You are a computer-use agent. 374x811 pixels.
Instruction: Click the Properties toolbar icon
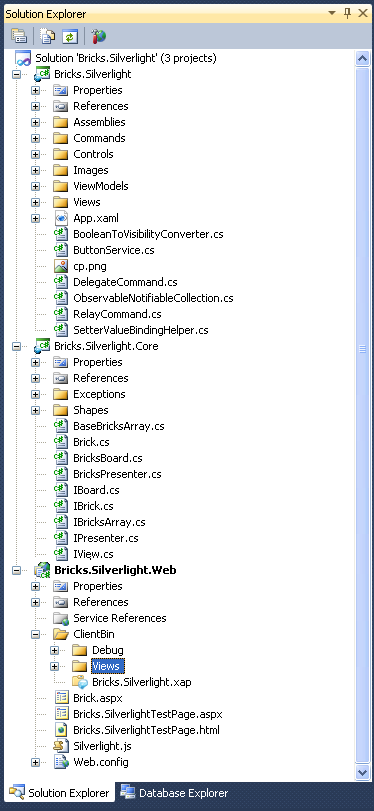point(19,36)
